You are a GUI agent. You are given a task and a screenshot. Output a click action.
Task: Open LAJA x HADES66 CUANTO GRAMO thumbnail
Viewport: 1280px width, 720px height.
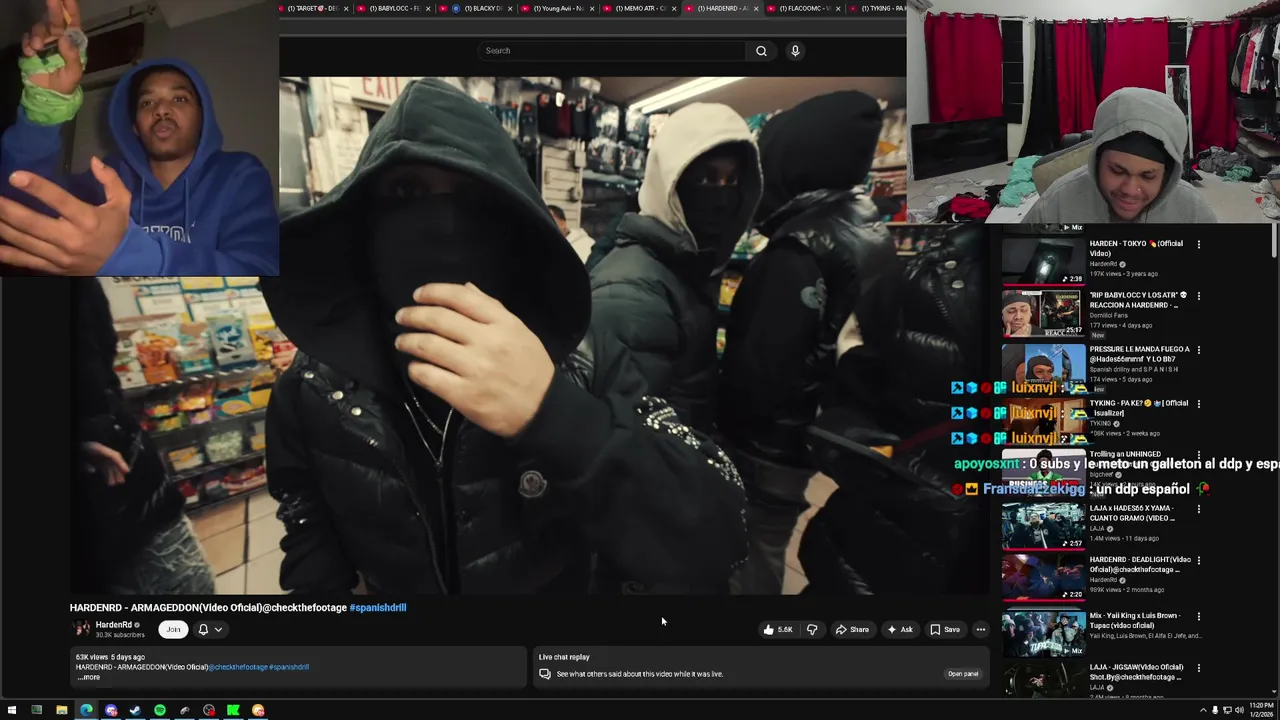click(x=1043, y=526)
